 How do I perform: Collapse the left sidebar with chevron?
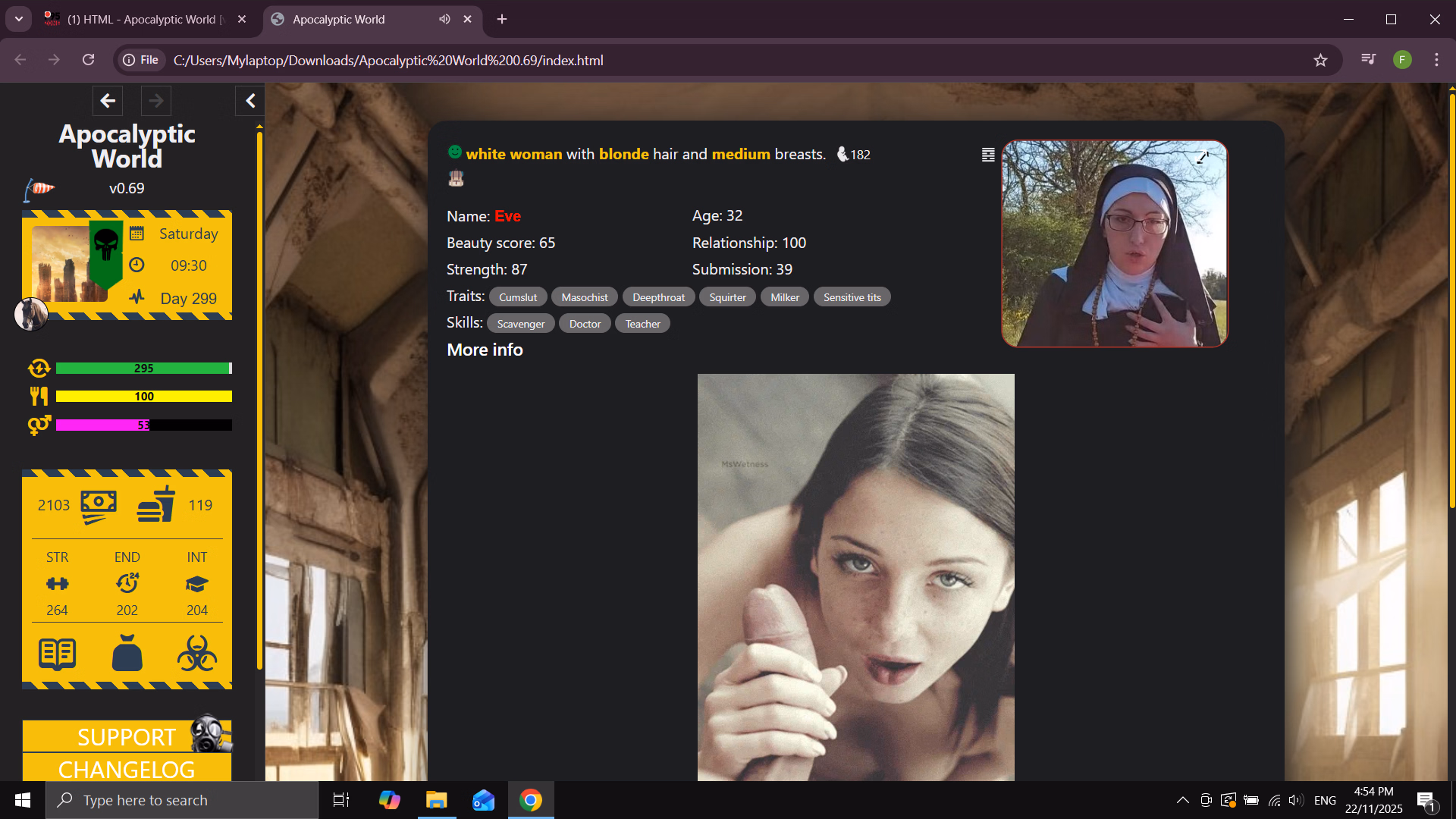[250, 101]
